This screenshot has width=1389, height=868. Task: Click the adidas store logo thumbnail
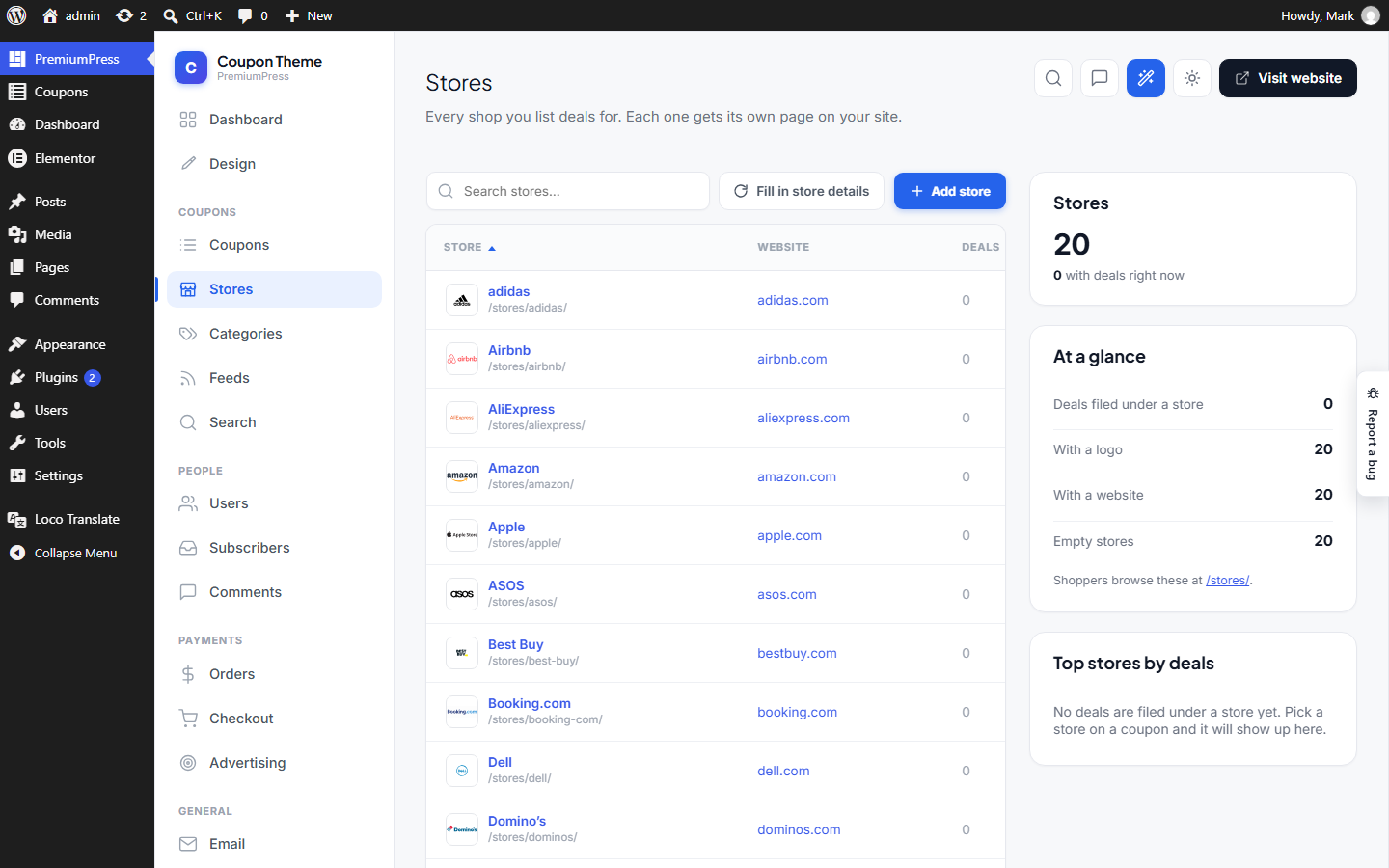coord(462,300)
